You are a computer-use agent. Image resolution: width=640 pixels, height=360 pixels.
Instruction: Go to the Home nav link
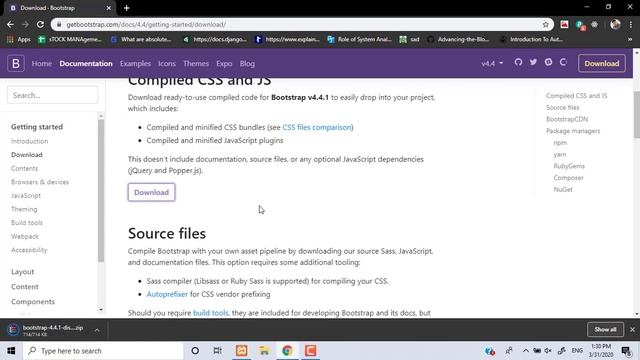click(x=42, y=64)
